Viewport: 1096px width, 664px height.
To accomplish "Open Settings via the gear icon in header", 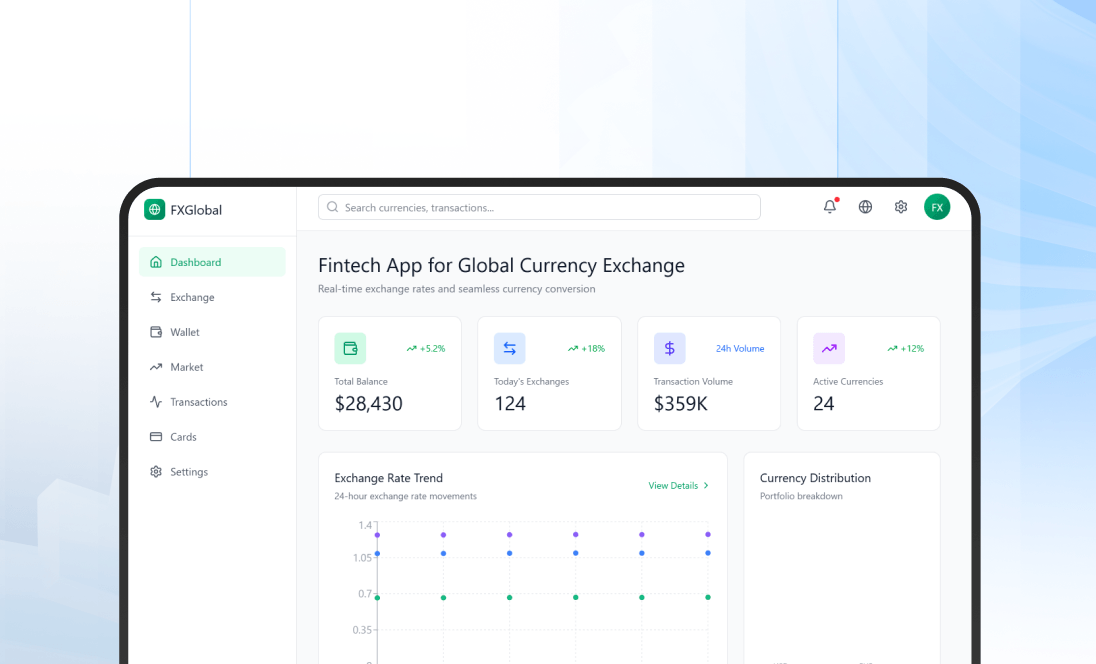I will 900,207.
